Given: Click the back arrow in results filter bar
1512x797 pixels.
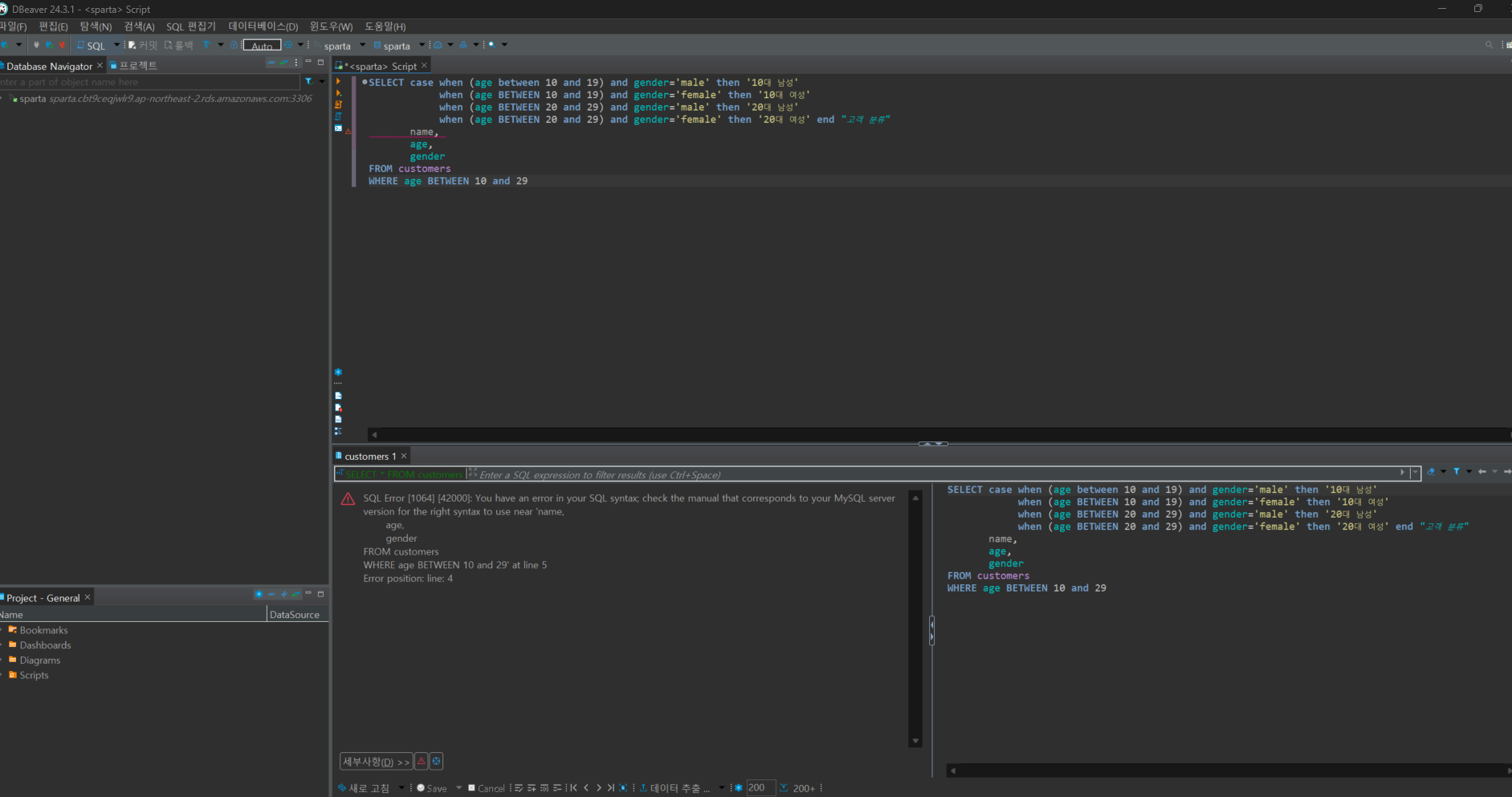Looking at the screenshot, I should point(1482,472).
